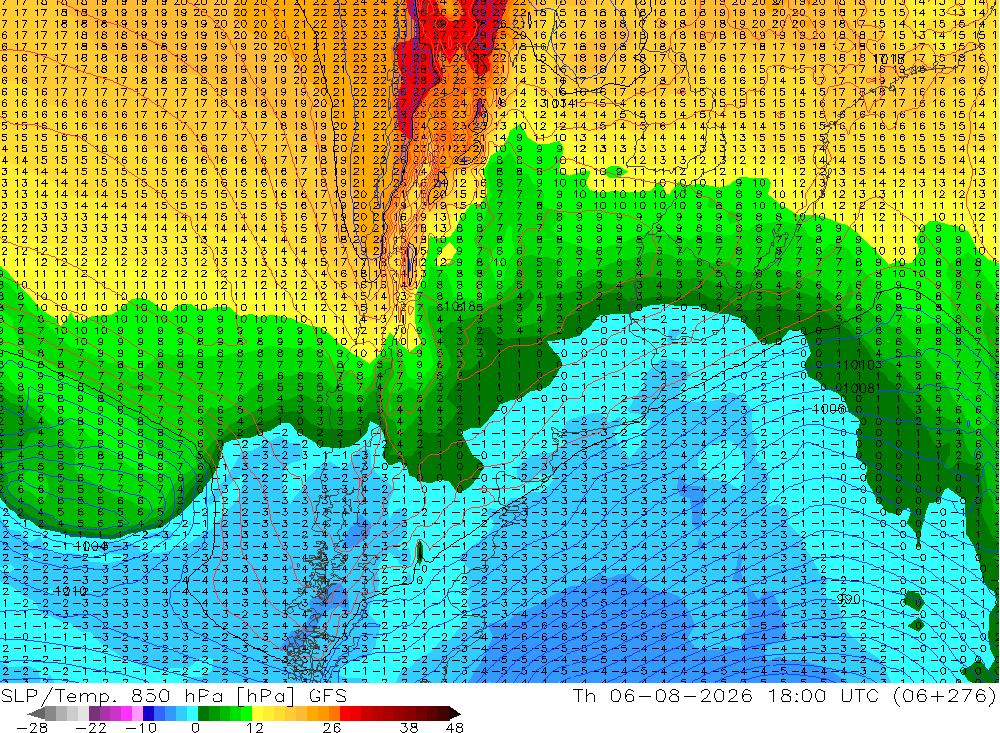Click the 26 legend label
This screenshot has width=1000, height=733.
(332, 728)
